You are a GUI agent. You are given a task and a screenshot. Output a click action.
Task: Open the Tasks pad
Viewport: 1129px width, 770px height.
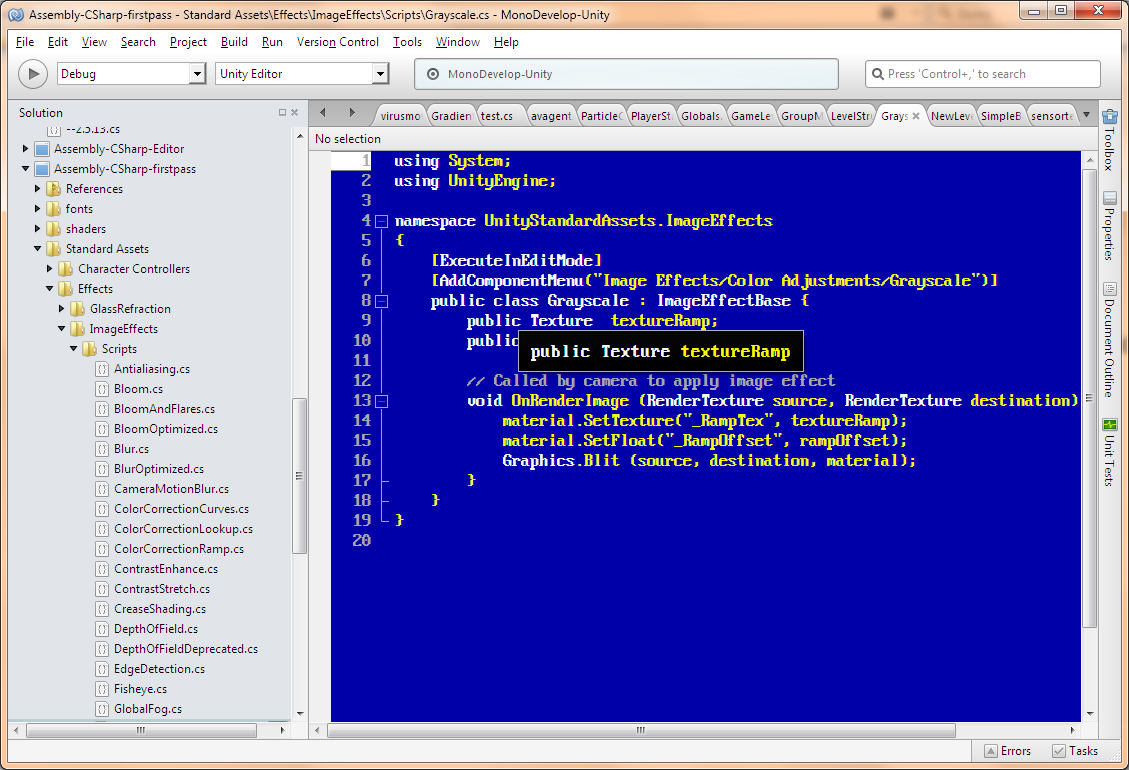click(x=1074, y=750)
